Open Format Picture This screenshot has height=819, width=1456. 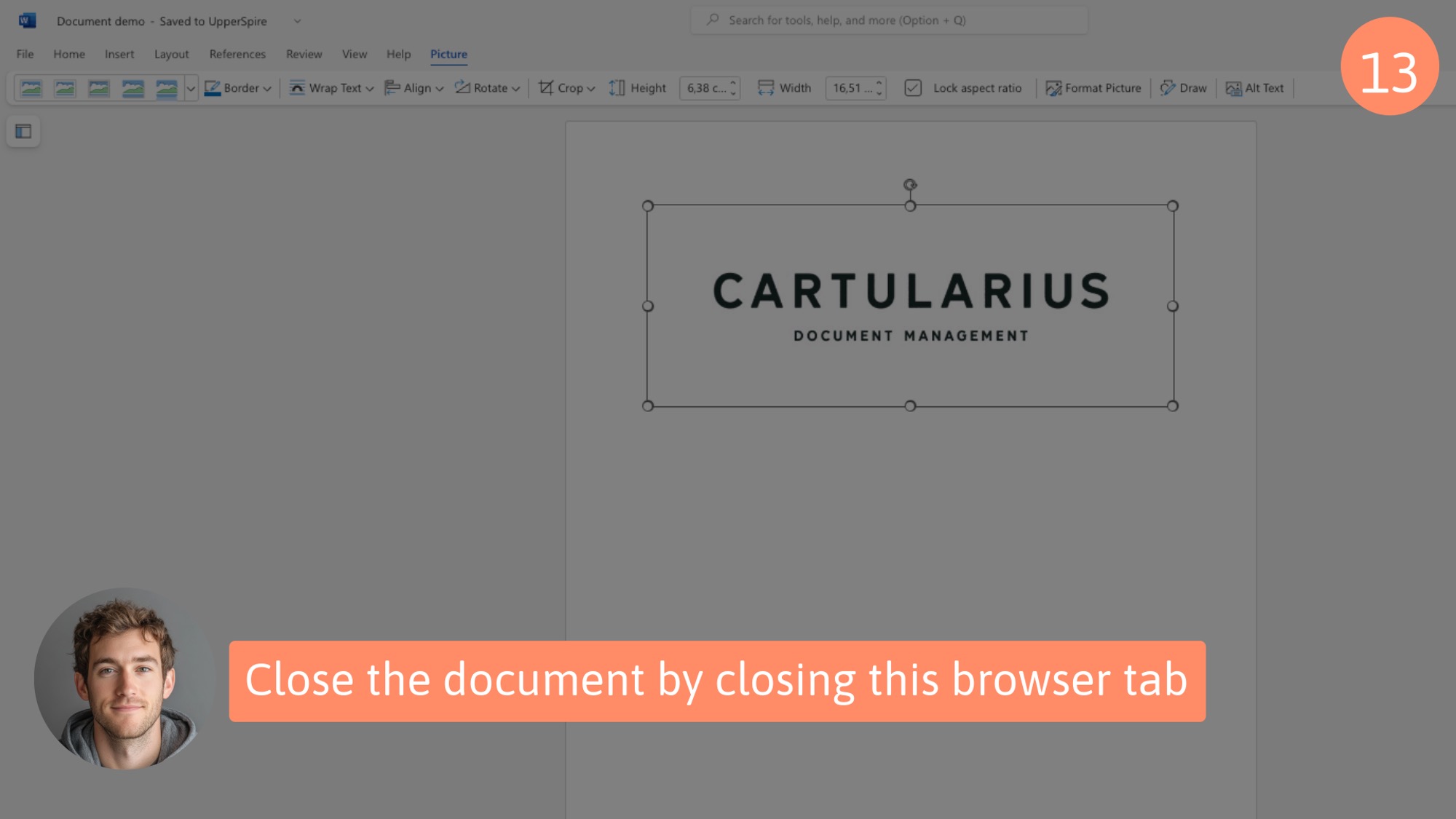pyautogui.click(x=1093, y=88)
